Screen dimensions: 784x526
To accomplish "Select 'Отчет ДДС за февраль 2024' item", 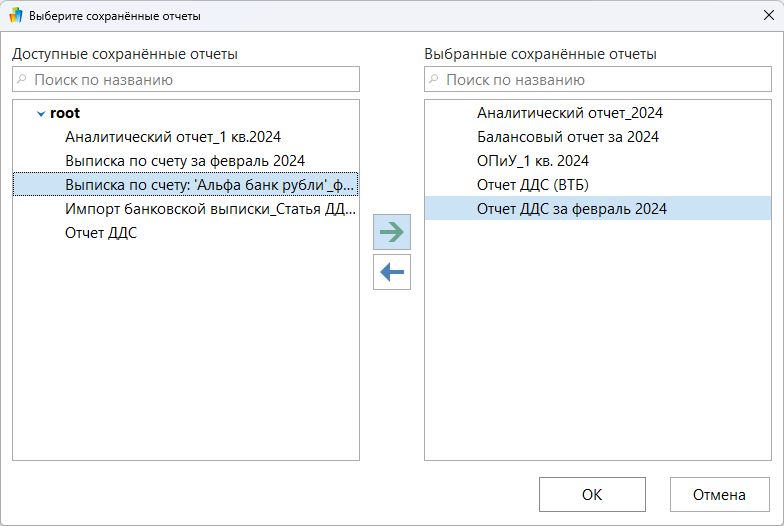I will [571, 209].
